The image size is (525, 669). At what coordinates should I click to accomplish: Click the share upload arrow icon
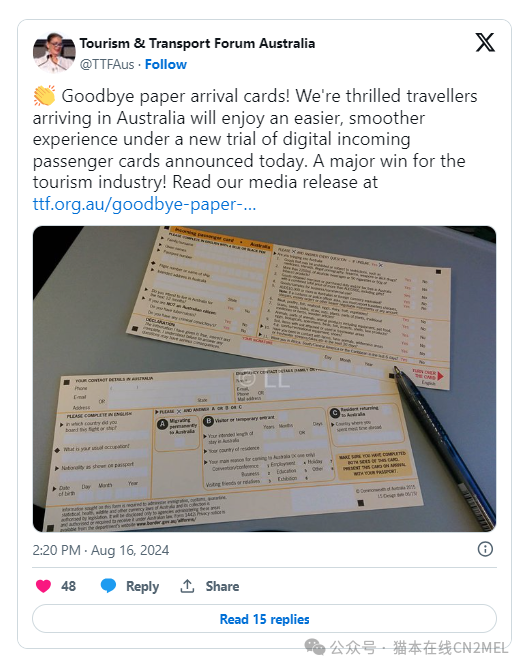pyautogui.click(x=187, y=586)
